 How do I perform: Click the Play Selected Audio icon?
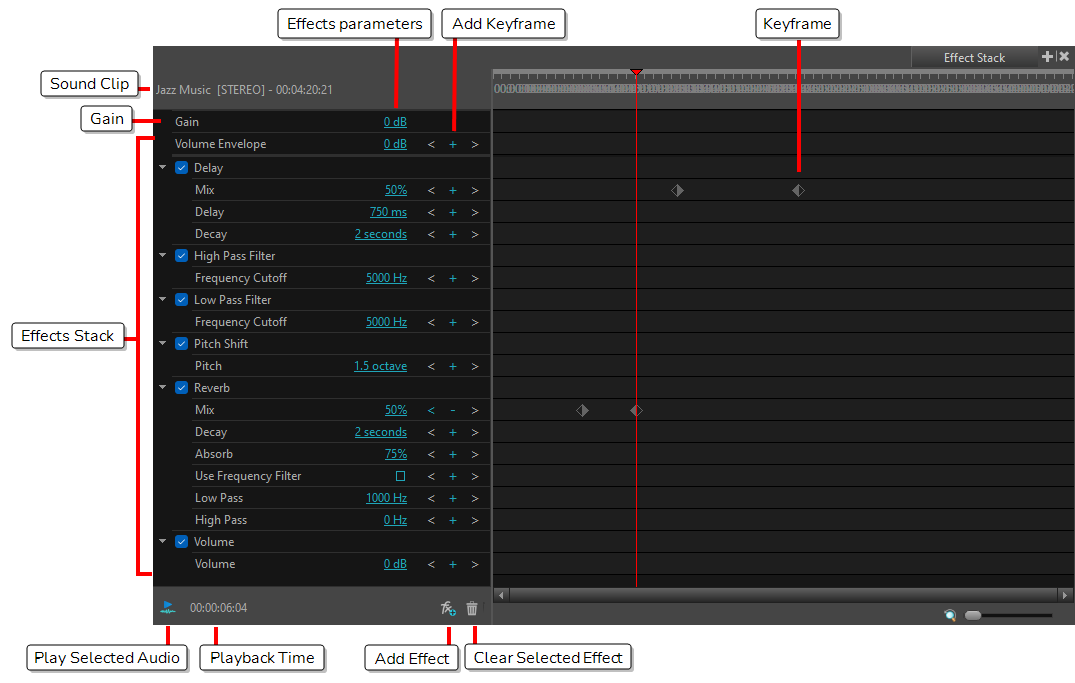click(168, 607)
